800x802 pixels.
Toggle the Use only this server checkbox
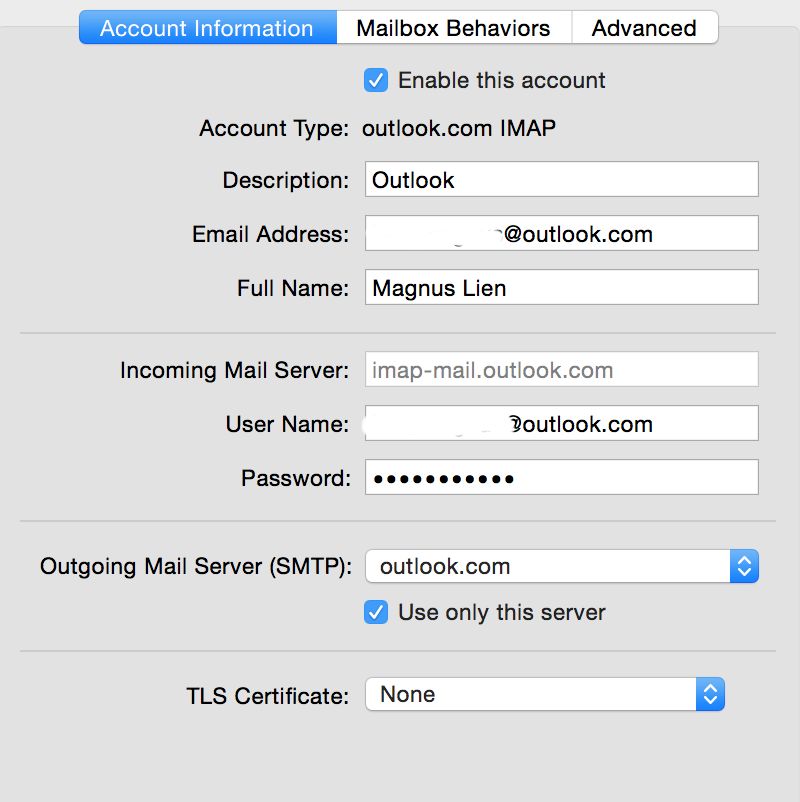click(x=375, y=612)
